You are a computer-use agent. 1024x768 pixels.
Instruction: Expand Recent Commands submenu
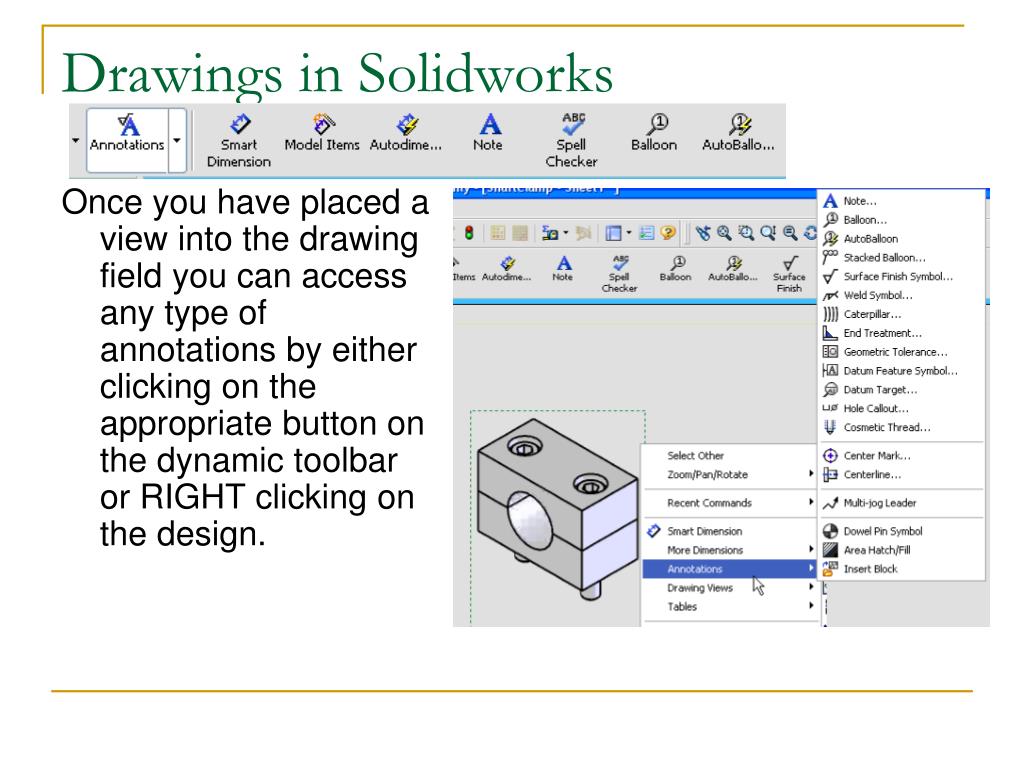[x=730, y=503]
